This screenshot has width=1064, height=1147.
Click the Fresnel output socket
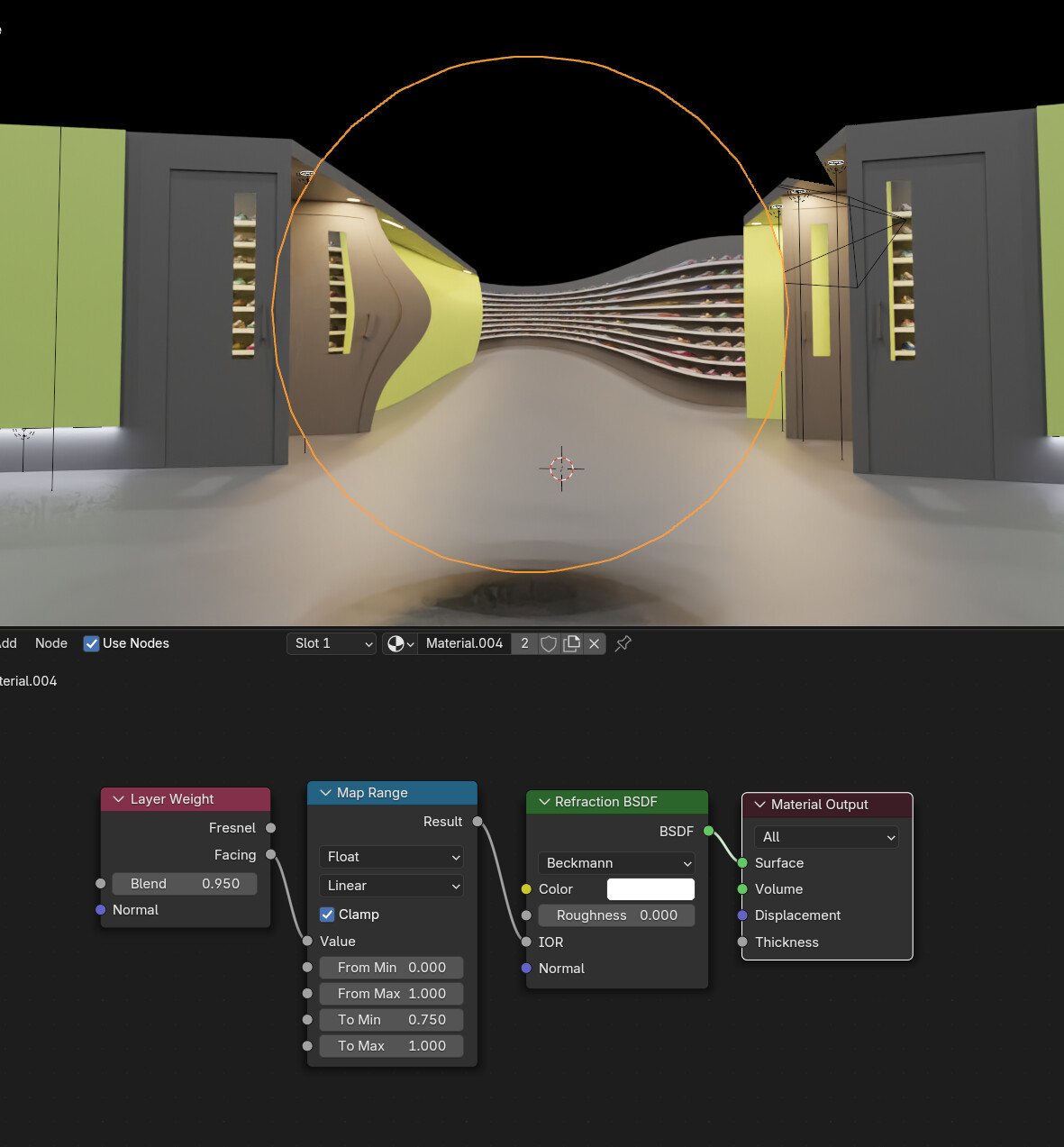coord(270,828)
